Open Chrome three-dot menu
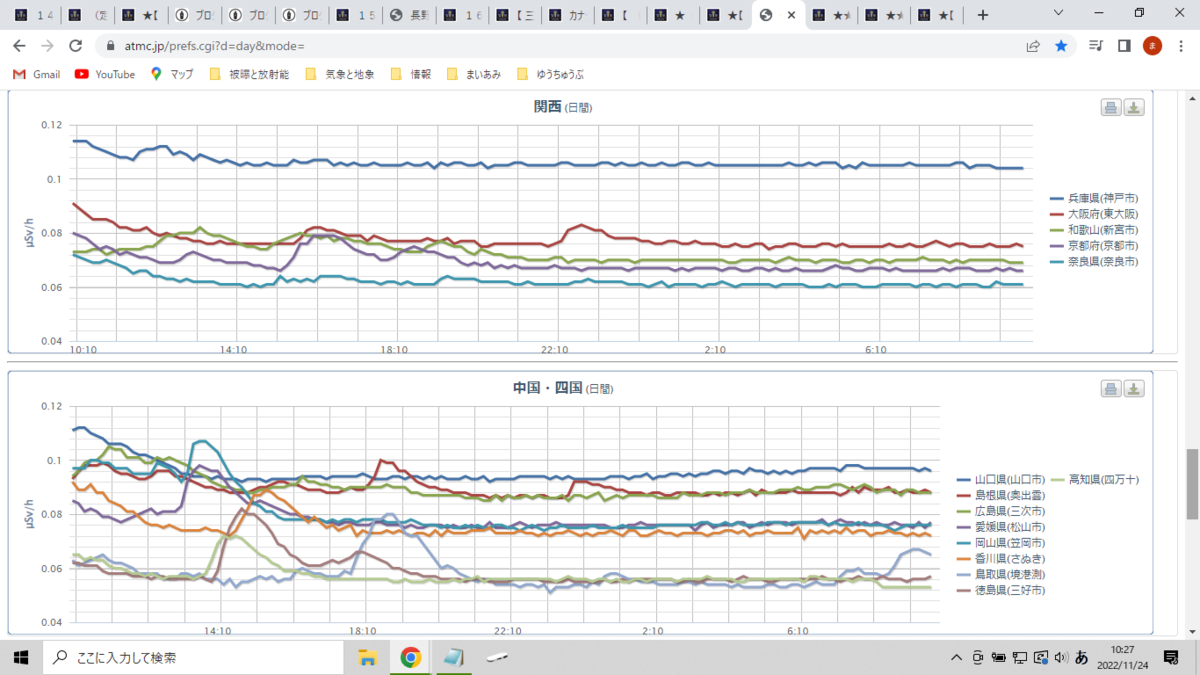The image size is (1200, 675). [1180, 46]
